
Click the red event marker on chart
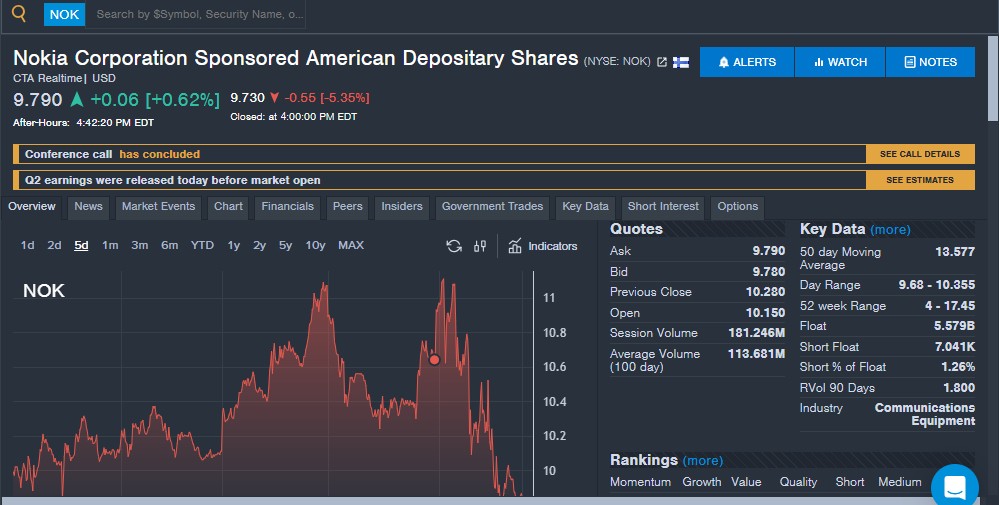[x=435, y=360]
